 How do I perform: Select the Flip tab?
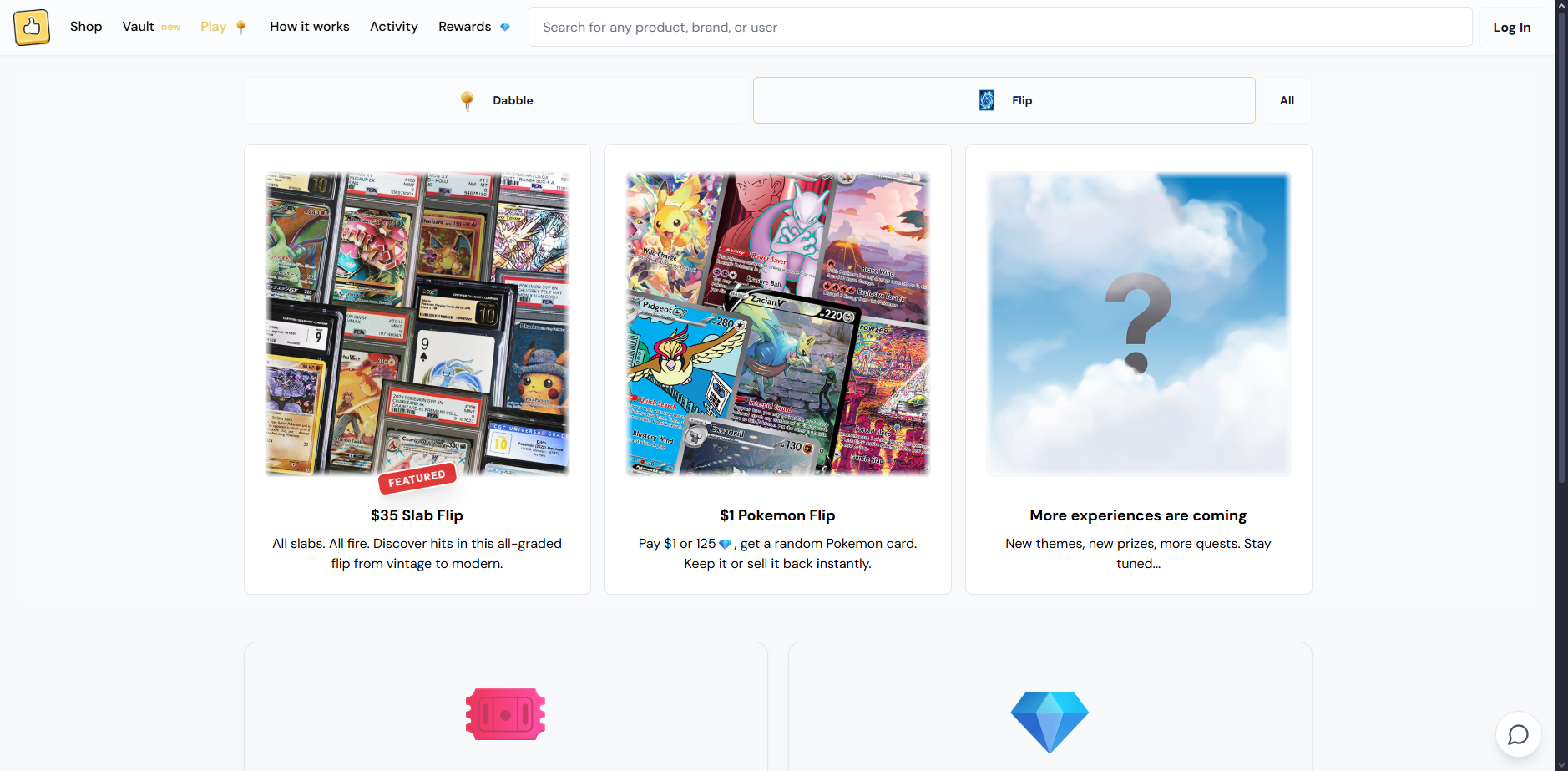click(1004, 100)
